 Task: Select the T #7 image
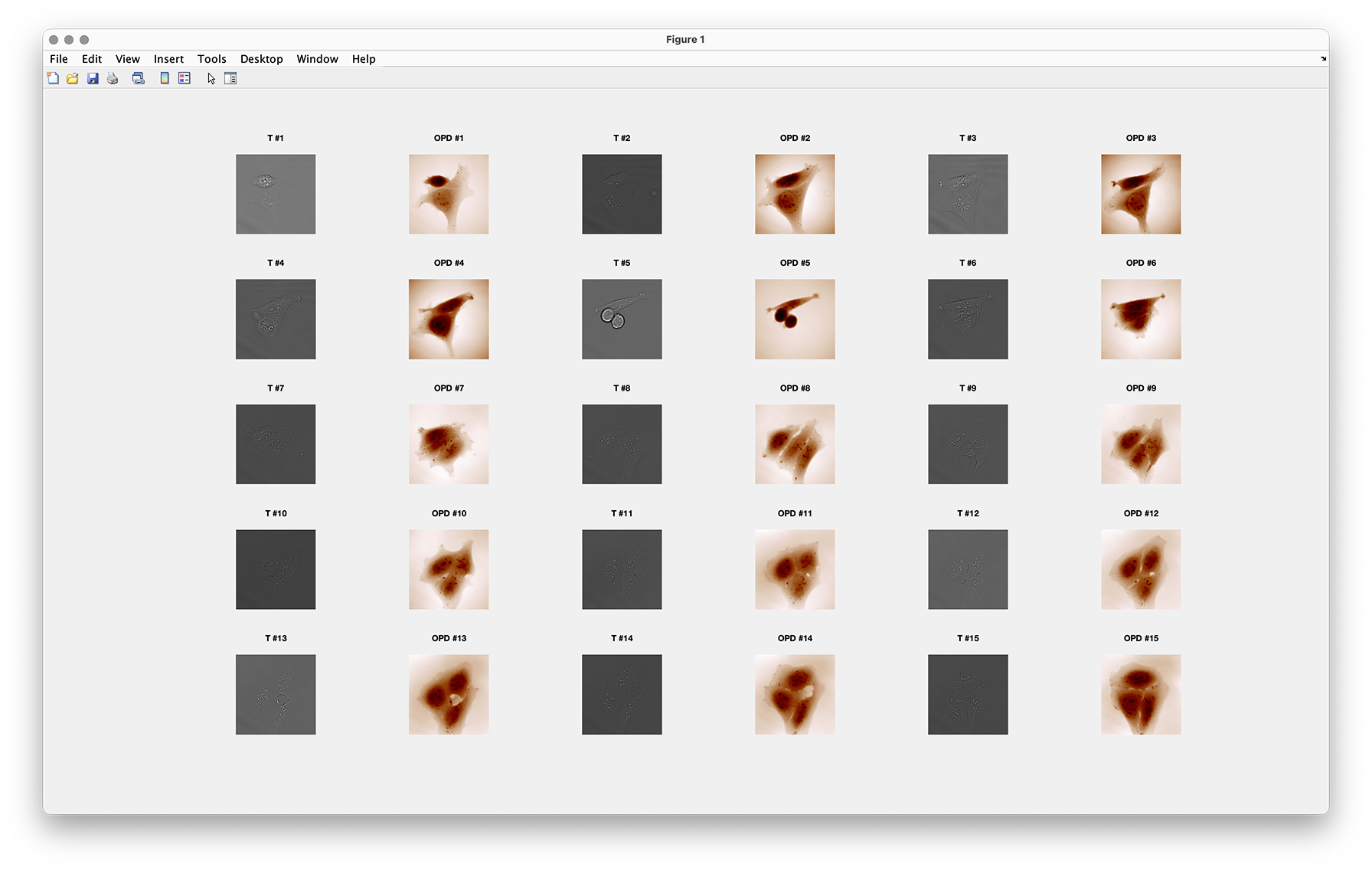click(x=276, y=444)
